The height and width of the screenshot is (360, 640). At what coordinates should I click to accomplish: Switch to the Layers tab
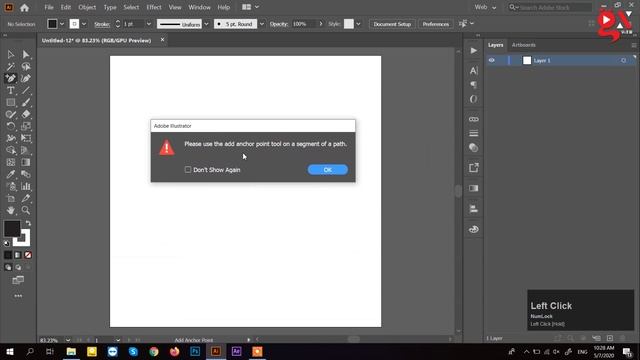click(x=496, y=45)
